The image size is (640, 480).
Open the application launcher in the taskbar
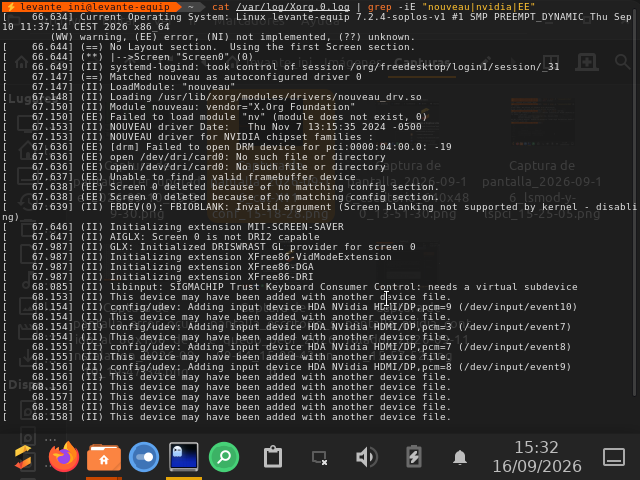pos(23,458)
